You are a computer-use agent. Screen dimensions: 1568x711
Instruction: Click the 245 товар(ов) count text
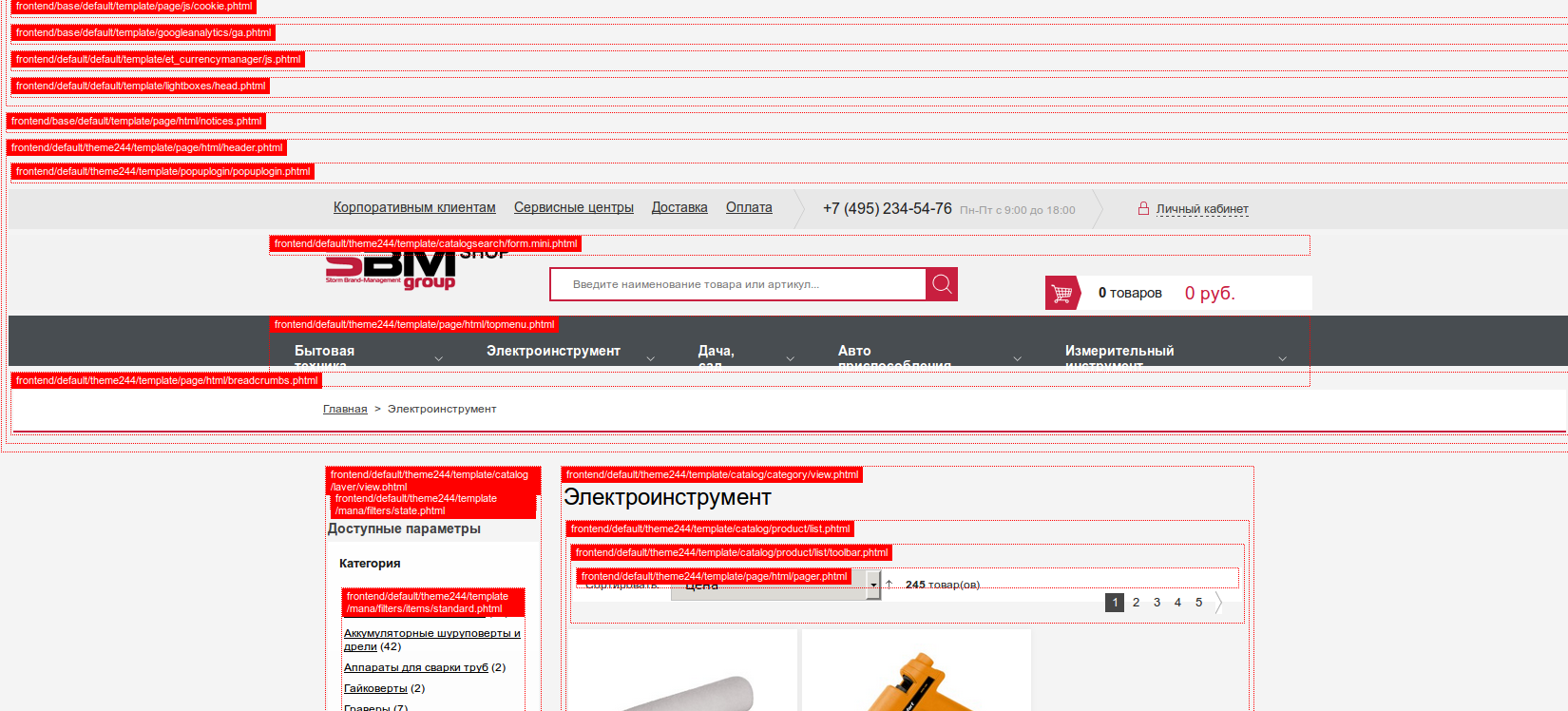pos(943,585)
